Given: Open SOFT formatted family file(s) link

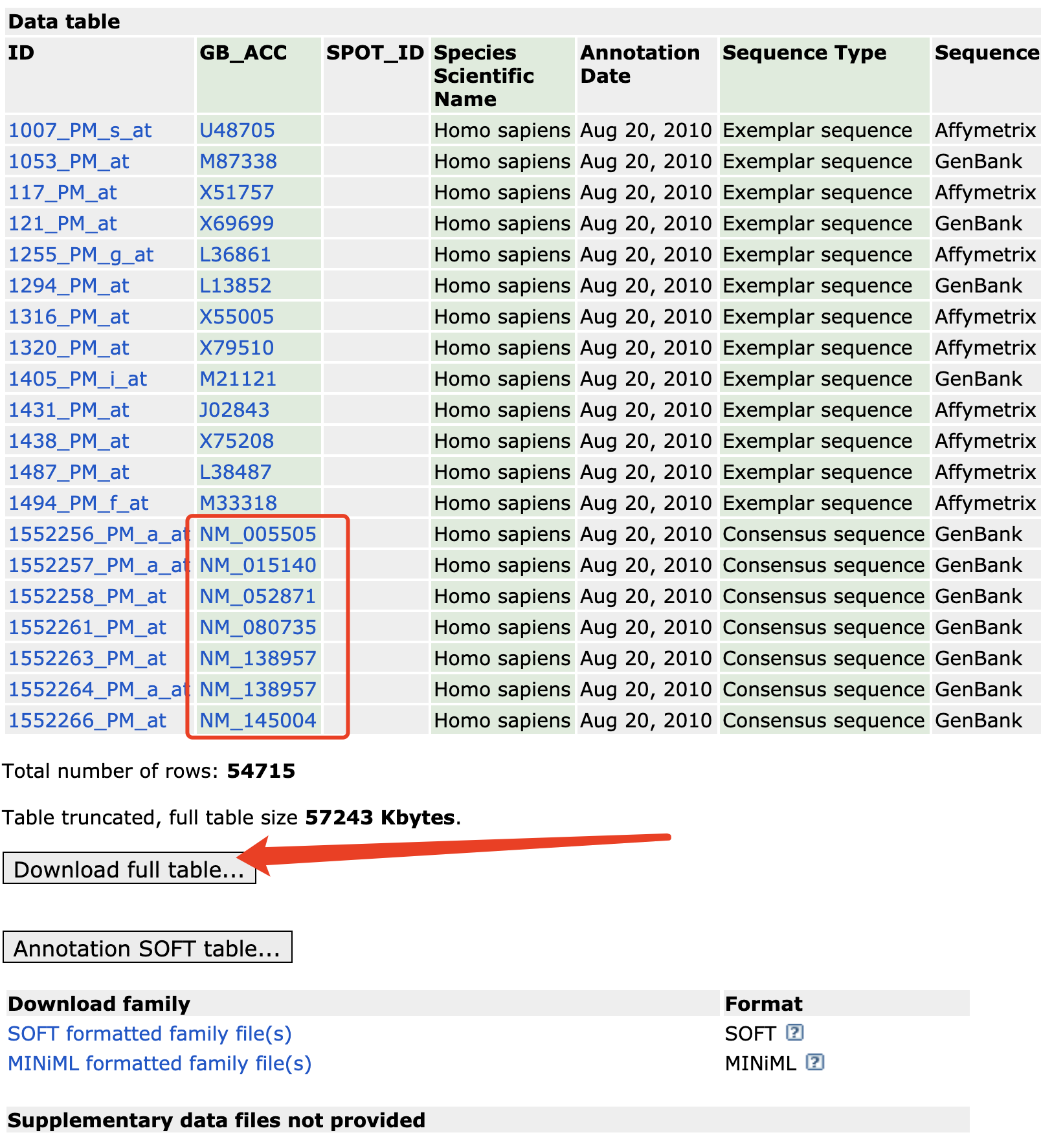Looking at the screenshot, I should (x=150, y=1033).
